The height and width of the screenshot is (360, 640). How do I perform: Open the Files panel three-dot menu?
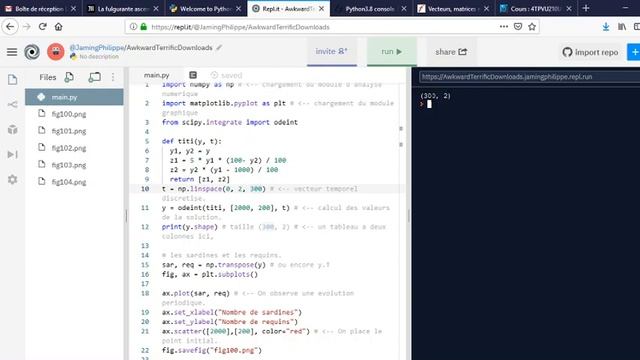tap(113, 77)
